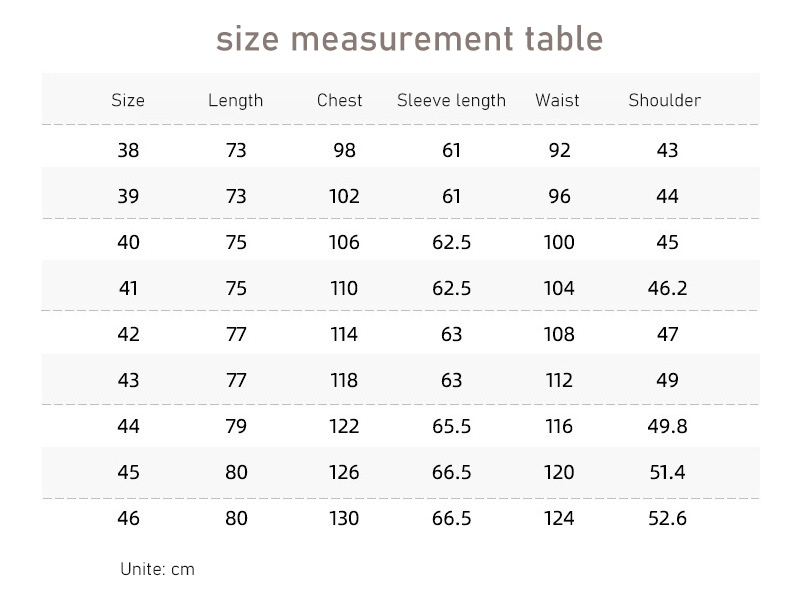This screenshot has width=790, height=599.
Task: Click the Shoulder column header
Action: coord(664,100)
